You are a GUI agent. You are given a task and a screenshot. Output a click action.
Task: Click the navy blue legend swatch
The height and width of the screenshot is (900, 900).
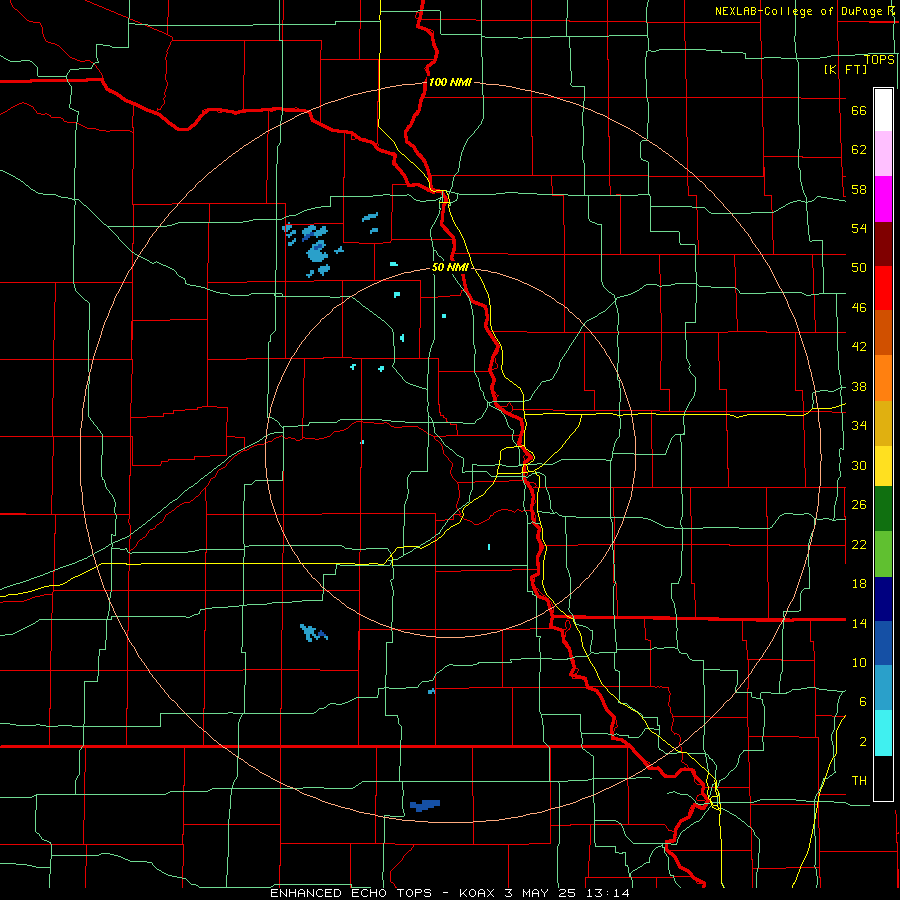(x=883, y=599)
